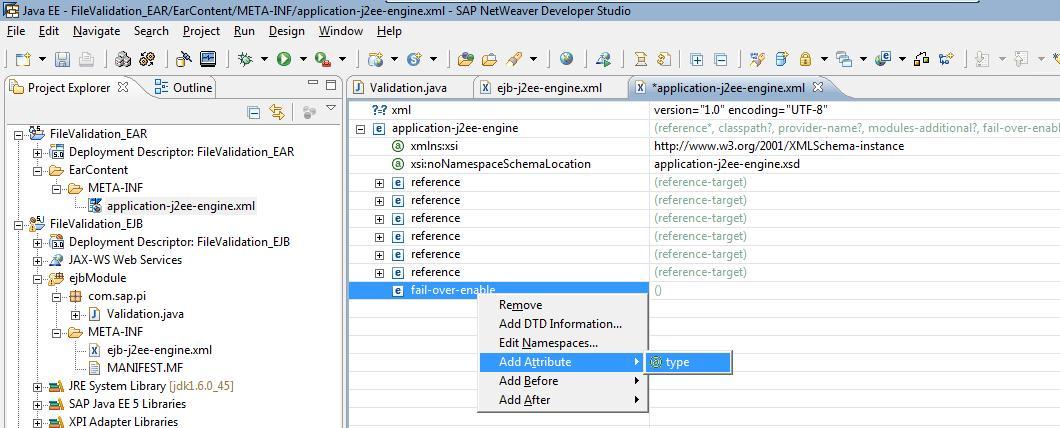Select MANIFEST.MF in the project tree
The height and width of the screenshot is (428, 1060).
(x=145, y=368)
